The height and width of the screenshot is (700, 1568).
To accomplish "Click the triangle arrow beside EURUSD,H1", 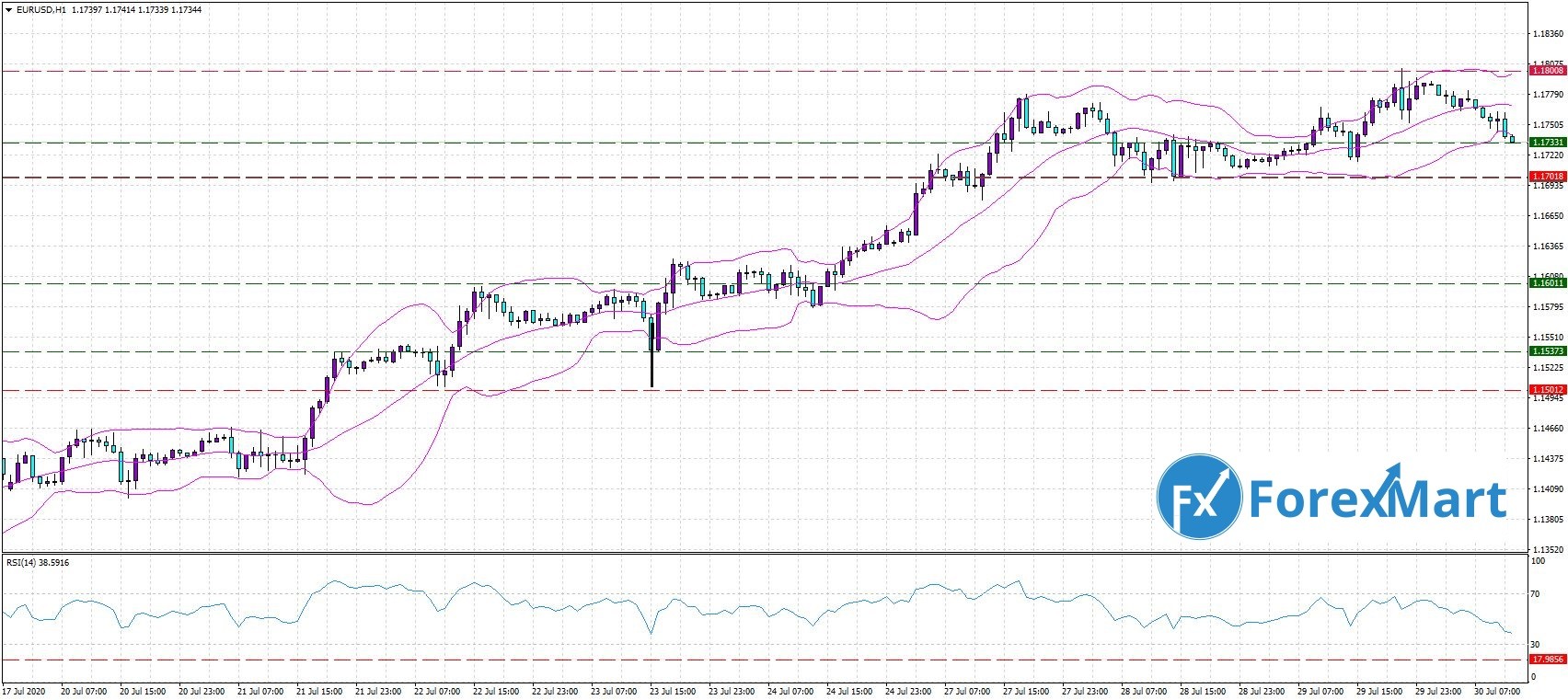I will 7,9.
